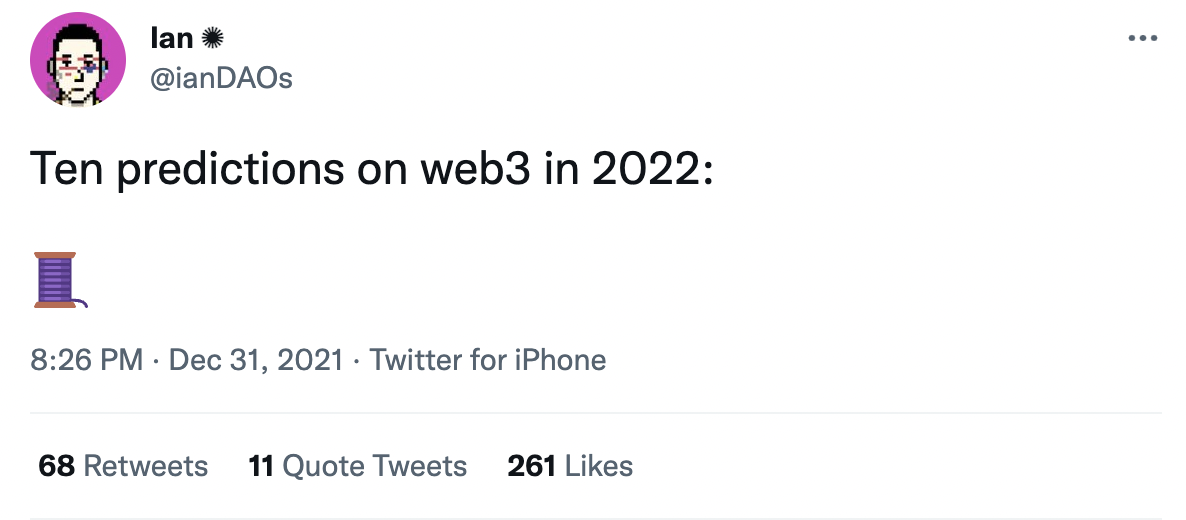1186x520 pixels.
Task: Click the bold number 11
Action: [x=261, y=466]
